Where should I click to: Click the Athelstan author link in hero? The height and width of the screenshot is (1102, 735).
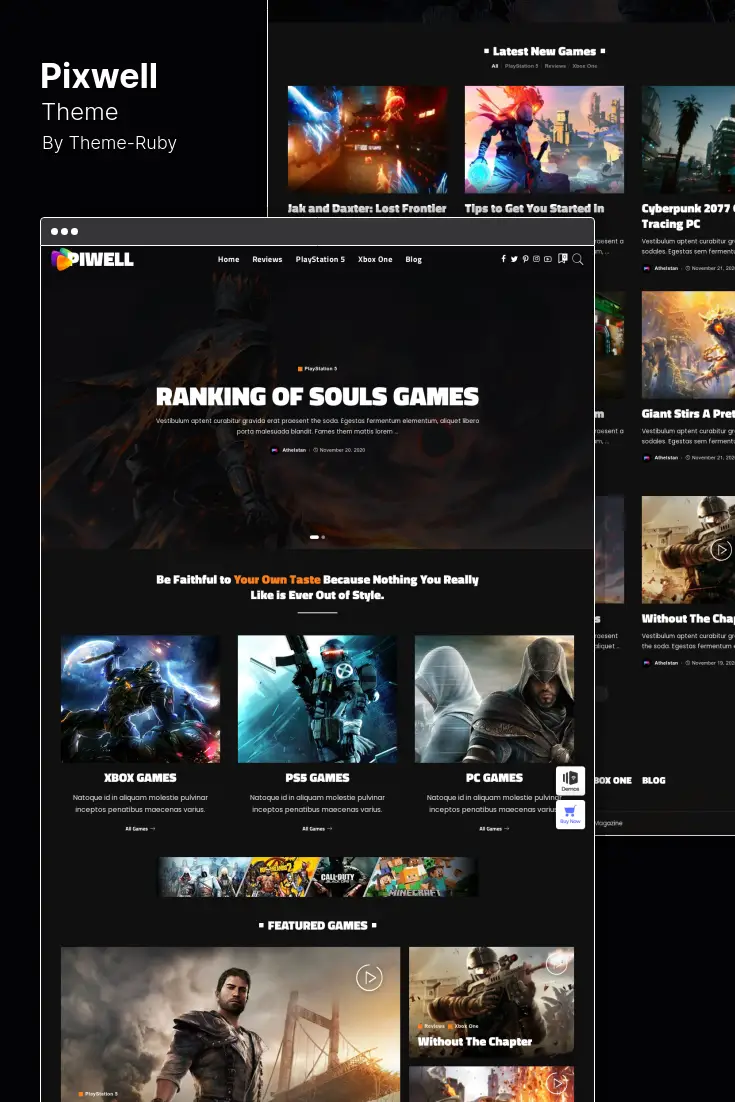click(x=294, y=450)
